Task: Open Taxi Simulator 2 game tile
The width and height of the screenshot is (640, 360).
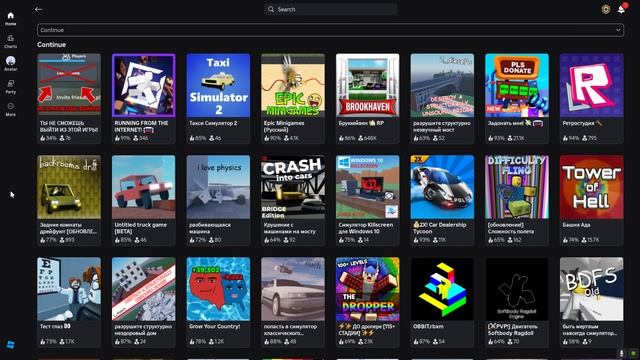Action: point(218,98)
